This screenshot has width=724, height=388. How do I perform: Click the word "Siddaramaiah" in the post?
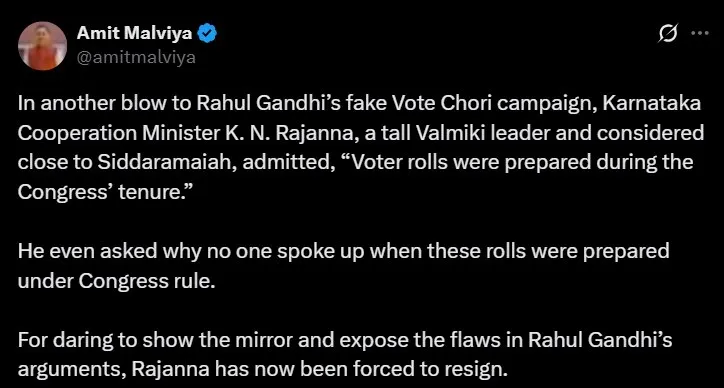[165, 163]
